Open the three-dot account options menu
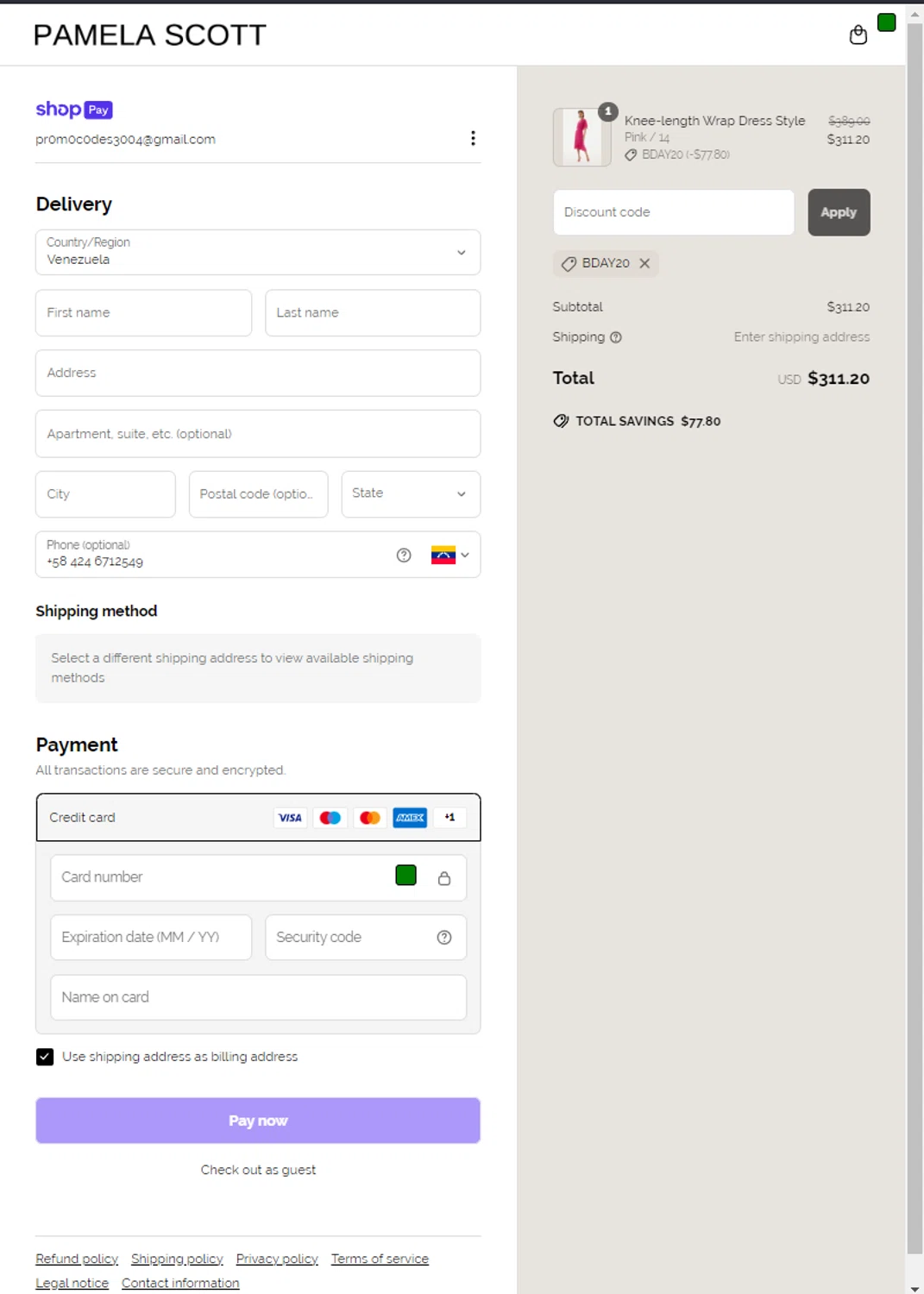 [473, 138]
